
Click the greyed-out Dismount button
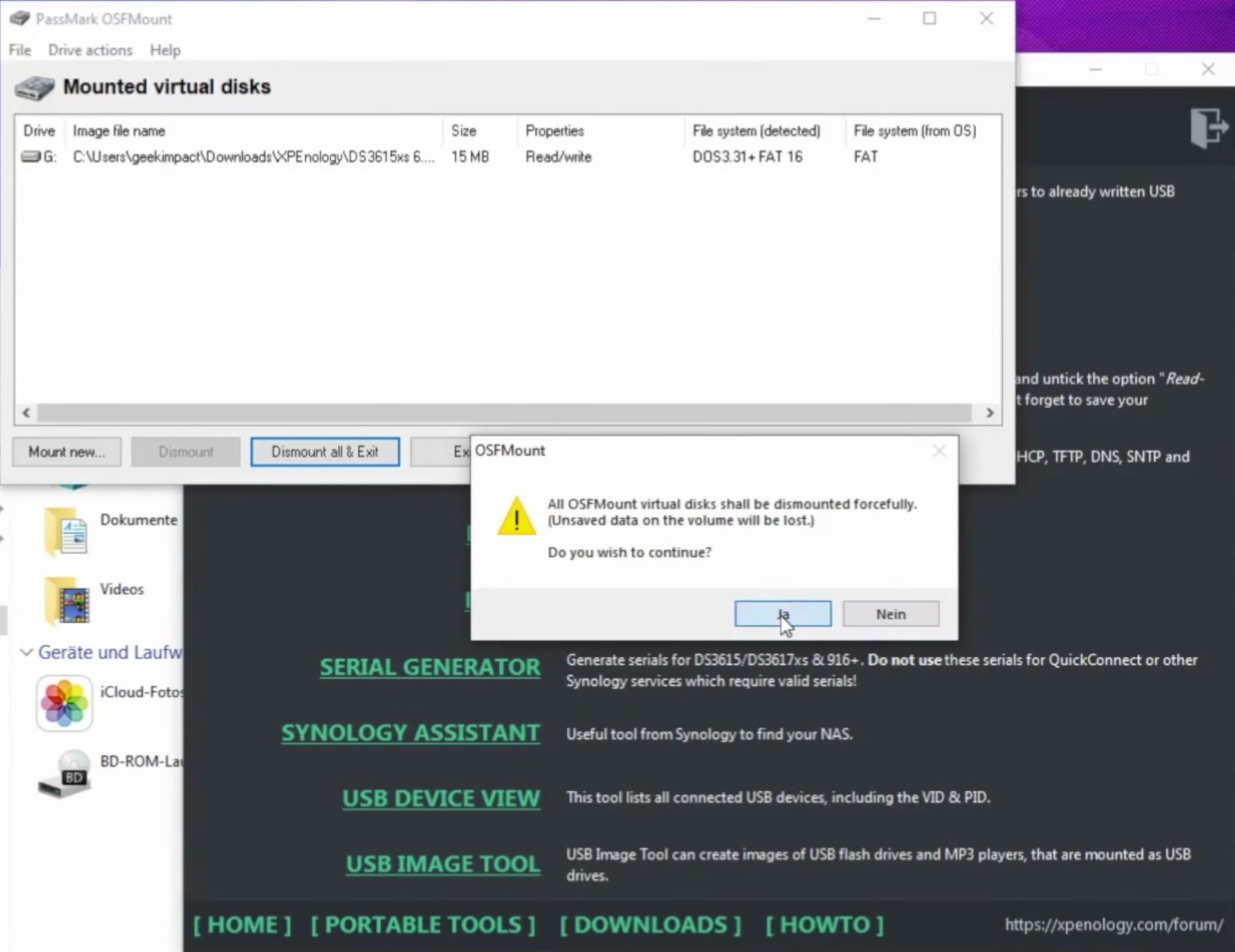(186, 452)
